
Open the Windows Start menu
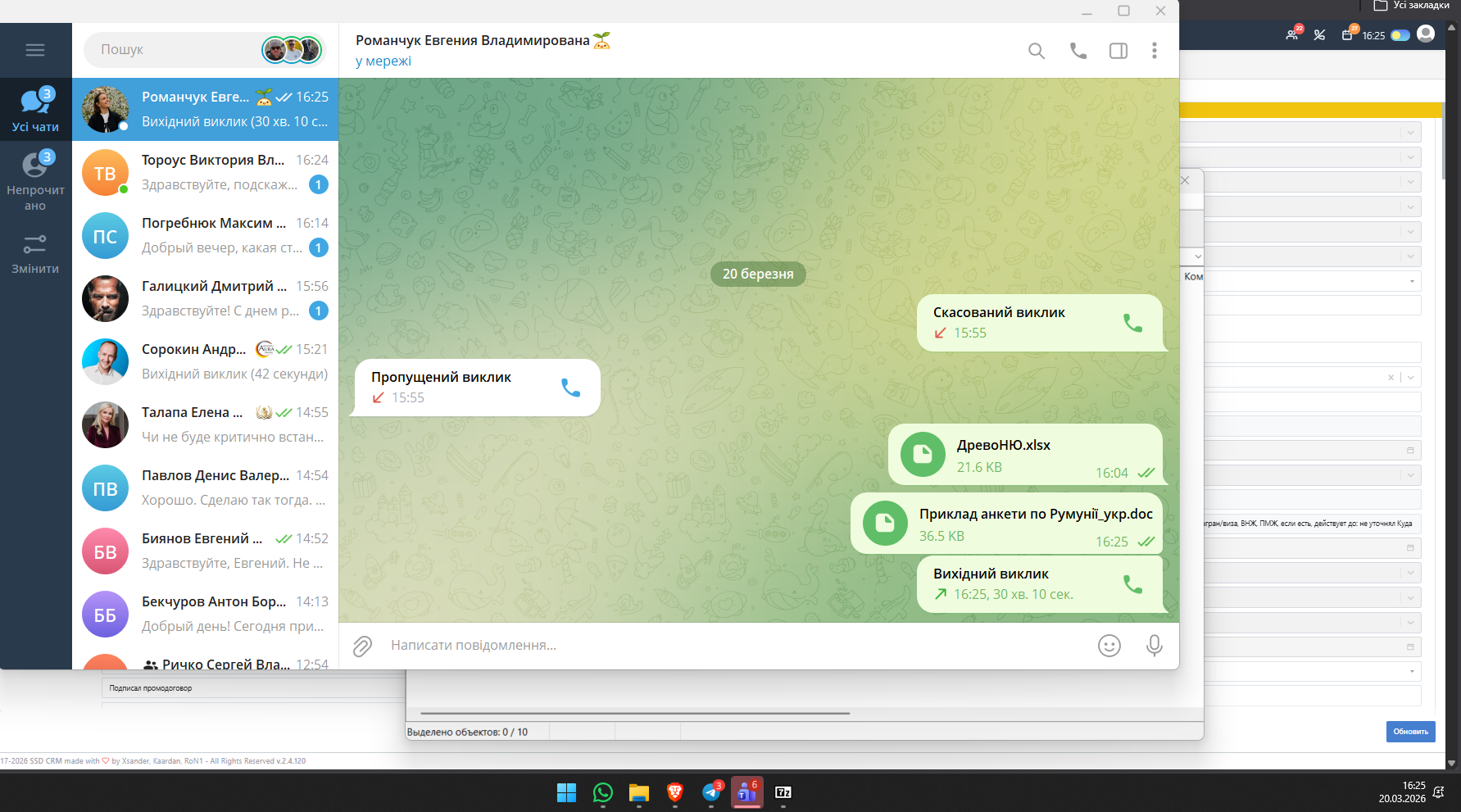click(567, 792)
